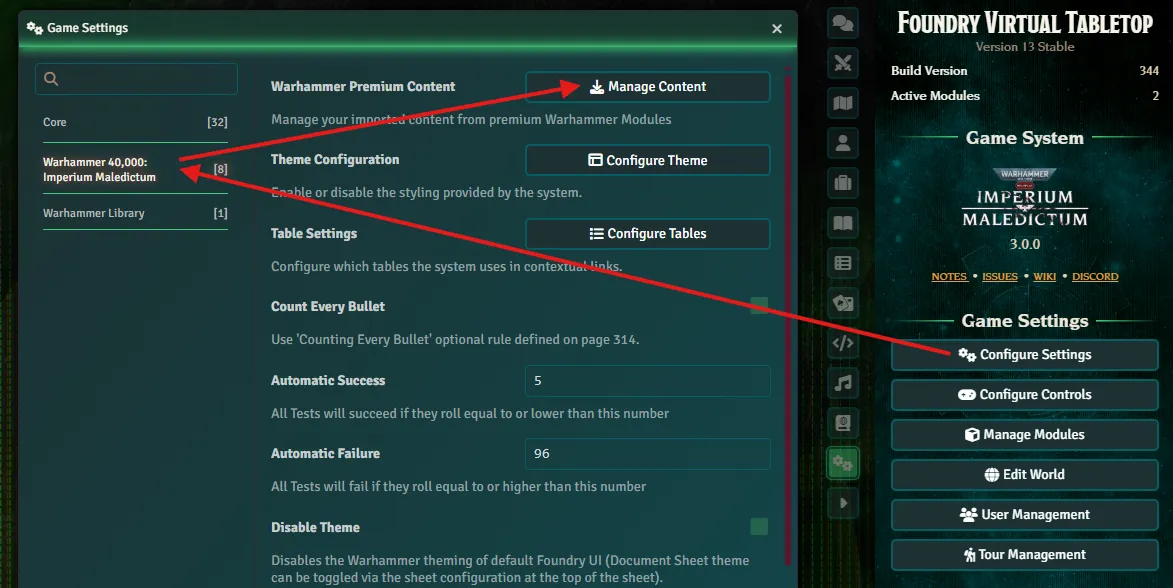This screenshot has height=588, width=1173.
Task: Open the Macros code-bracket tab
Action: click(x=843, y=343)
